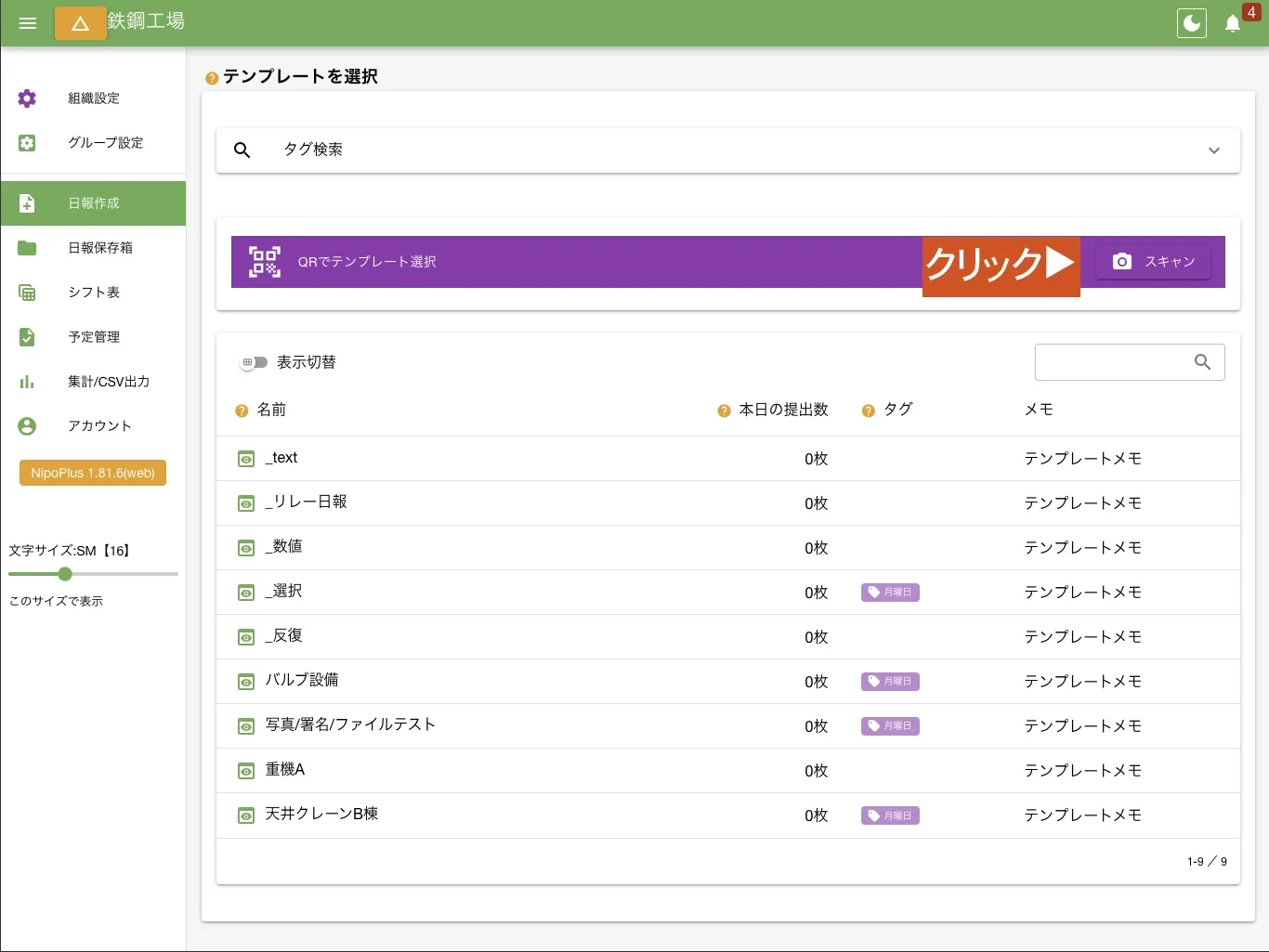
Task: Select the 天井クレーンB棟 template name
Action: (321, 814)
